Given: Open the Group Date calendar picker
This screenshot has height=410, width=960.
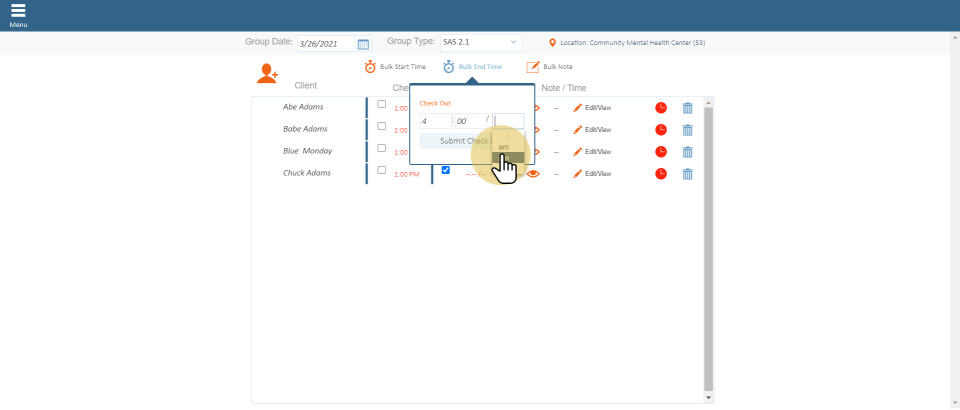Looking at the screenshot, I should (x=363, y=44).
